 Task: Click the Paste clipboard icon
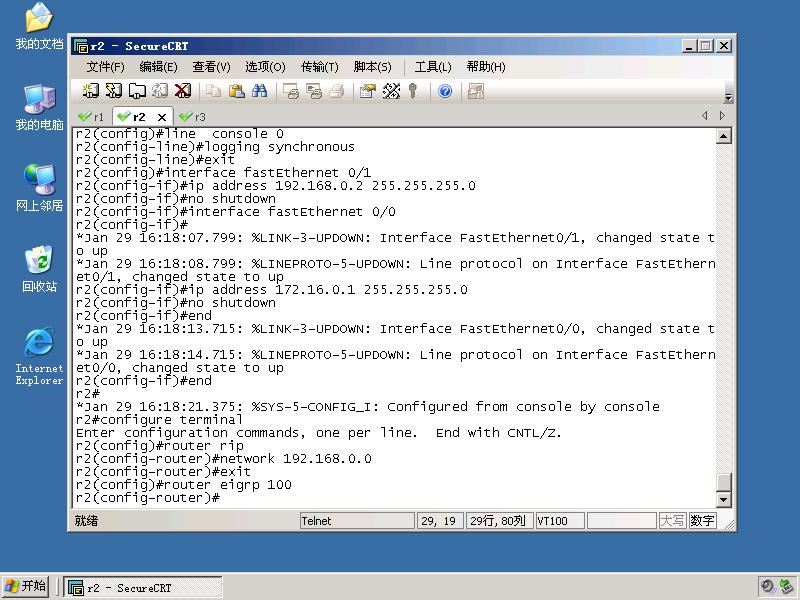[x=236, y=91]
